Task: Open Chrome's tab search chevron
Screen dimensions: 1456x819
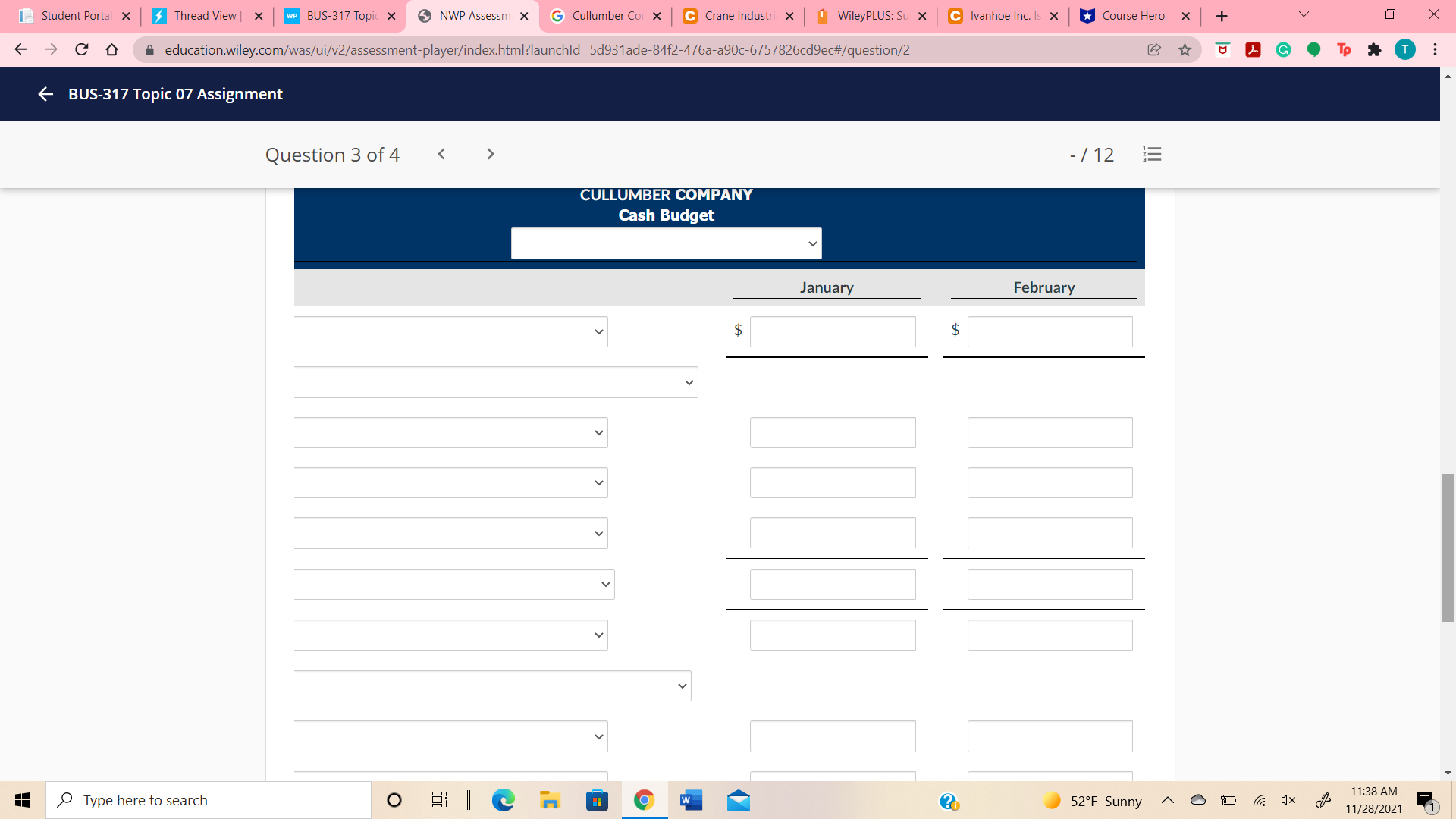Action: coord(1303,14)
